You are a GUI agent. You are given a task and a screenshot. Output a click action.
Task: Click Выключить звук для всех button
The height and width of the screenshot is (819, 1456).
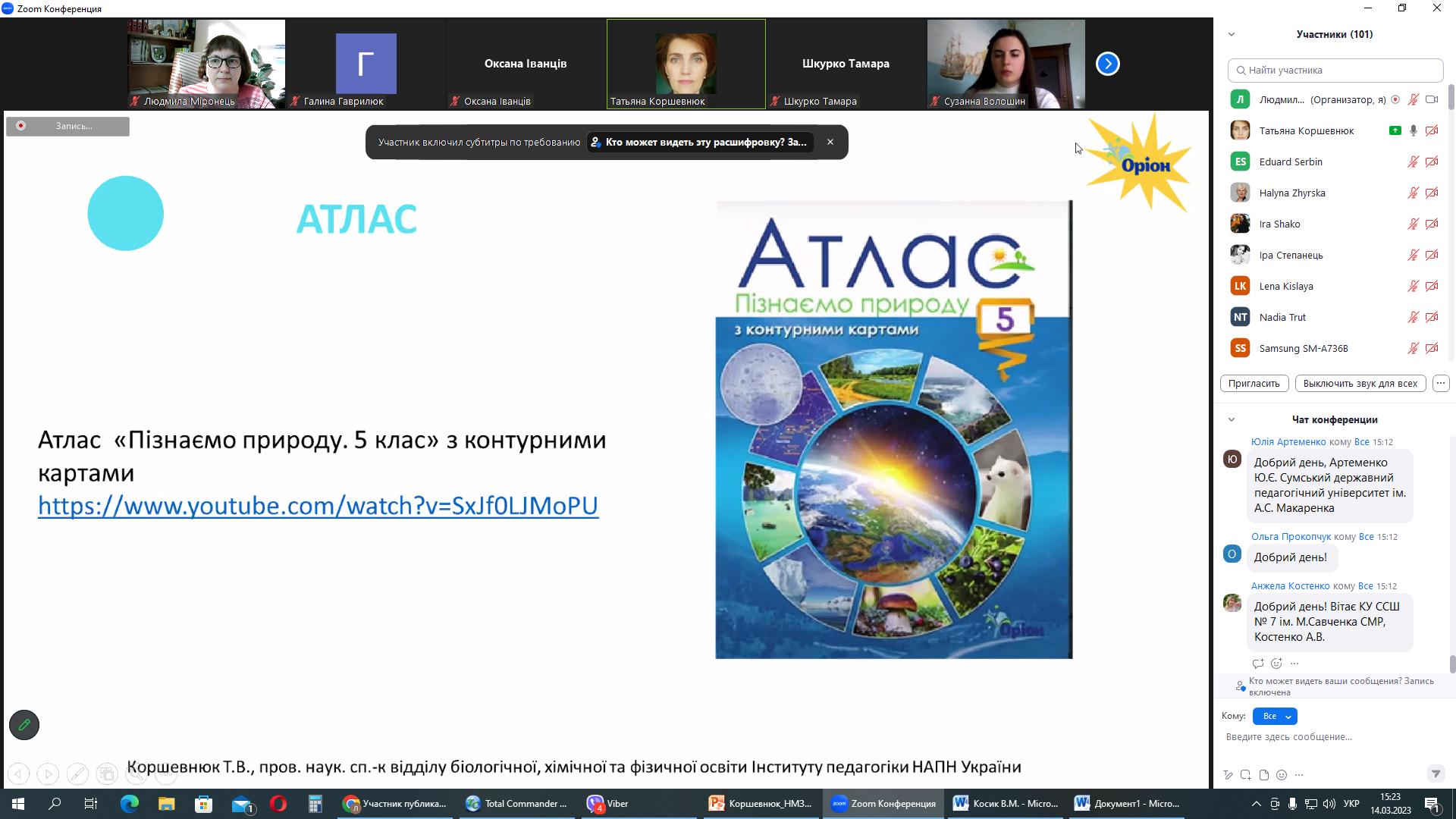pos(1360,383)
